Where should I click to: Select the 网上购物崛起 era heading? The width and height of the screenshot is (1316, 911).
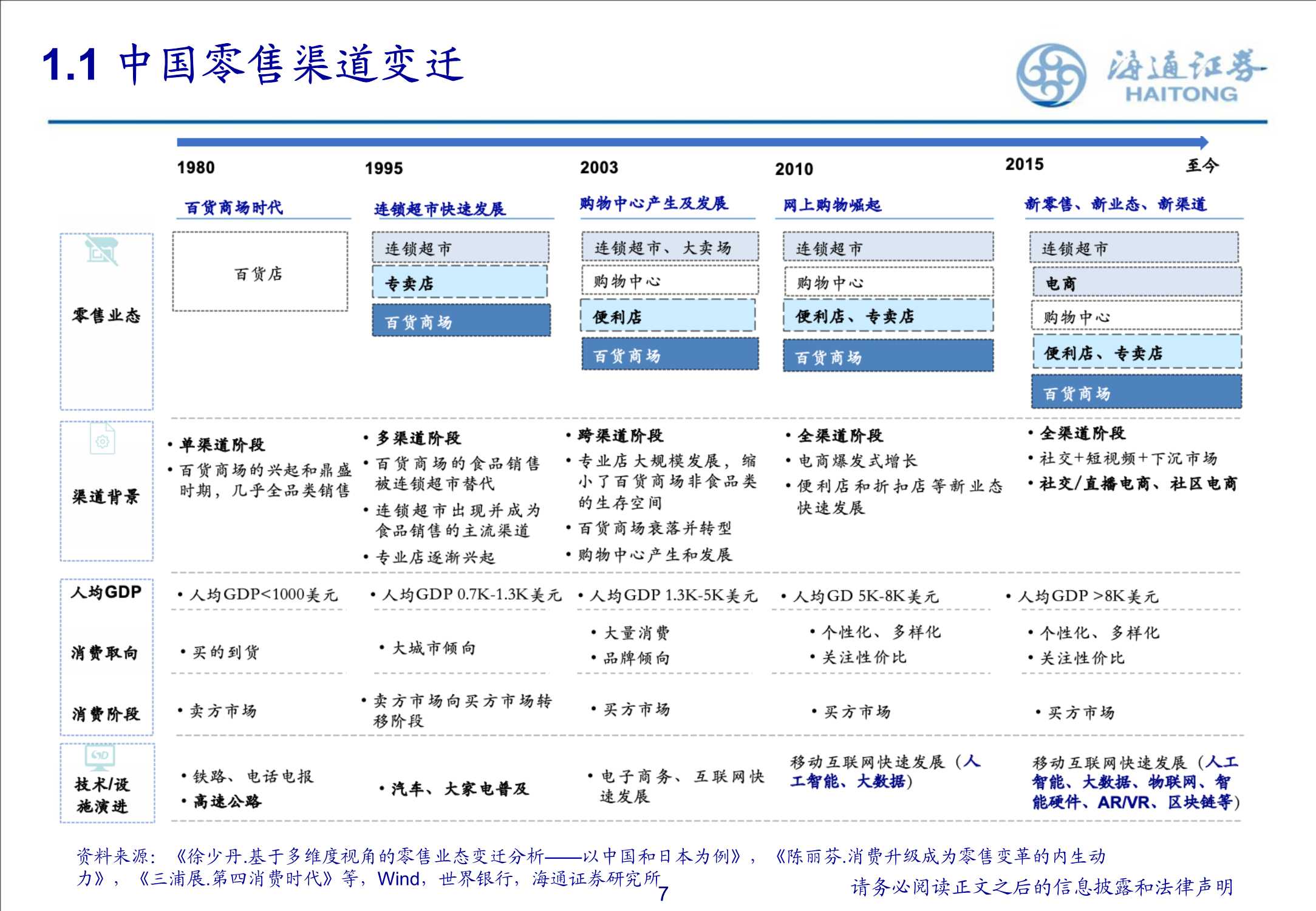pos(832,205)
